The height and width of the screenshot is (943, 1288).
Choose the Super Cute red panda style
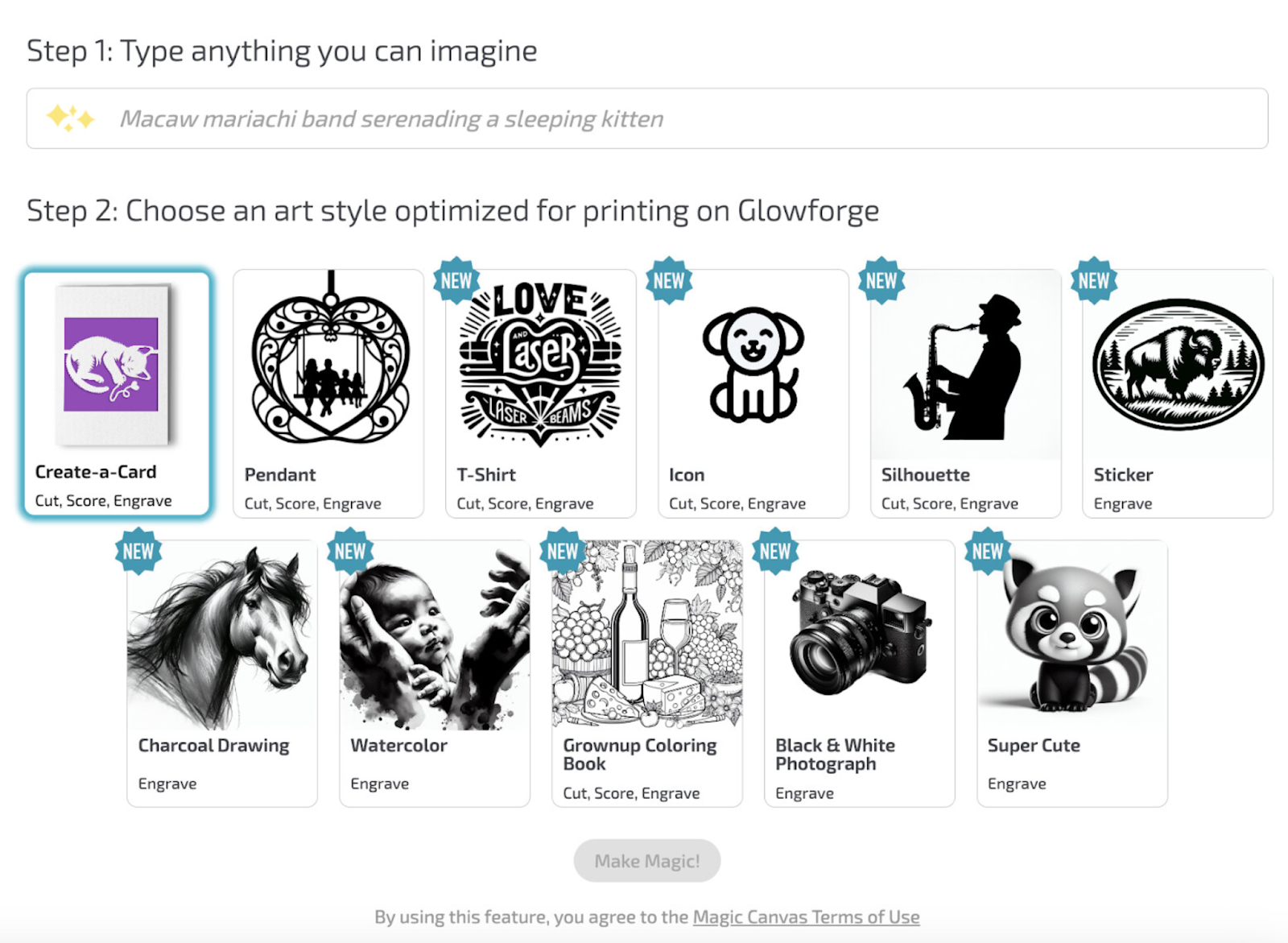tap(1071, 636)
